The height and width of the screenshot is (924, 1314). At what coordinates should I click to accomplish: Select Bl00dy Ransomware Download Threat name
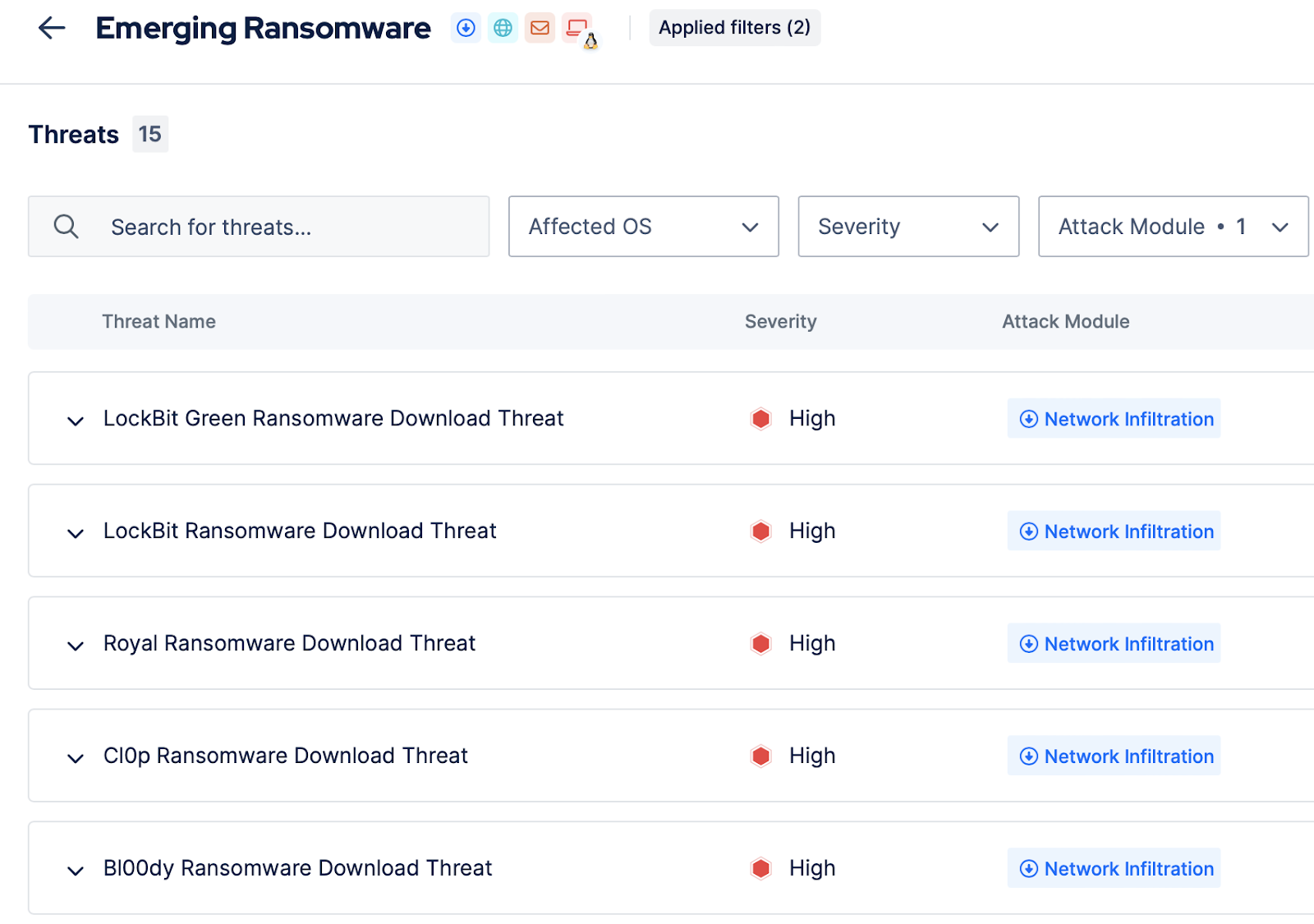coord(298,868)
